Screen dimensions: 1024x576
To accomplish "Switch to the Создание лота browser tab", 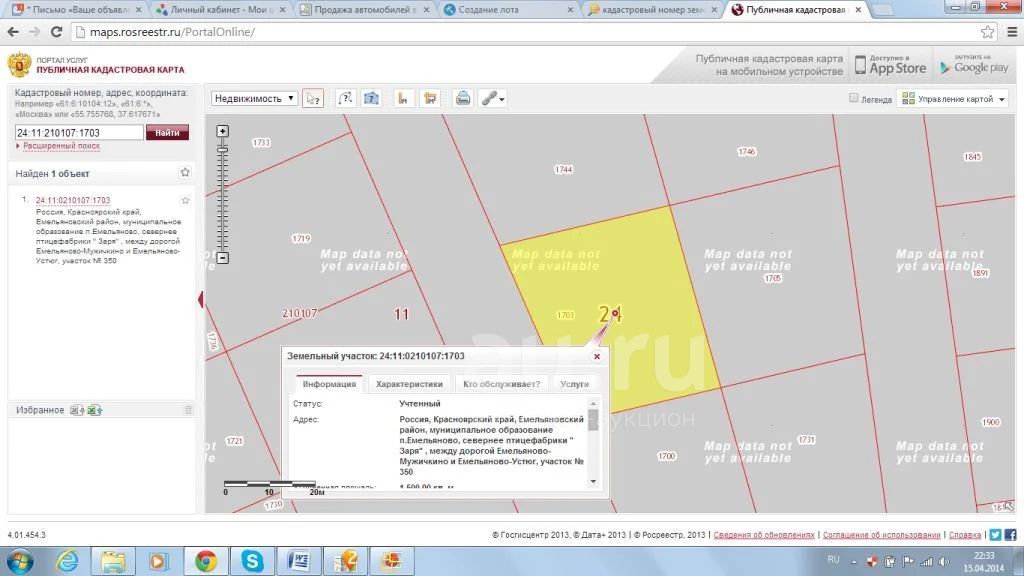I will tap(508, 10).
